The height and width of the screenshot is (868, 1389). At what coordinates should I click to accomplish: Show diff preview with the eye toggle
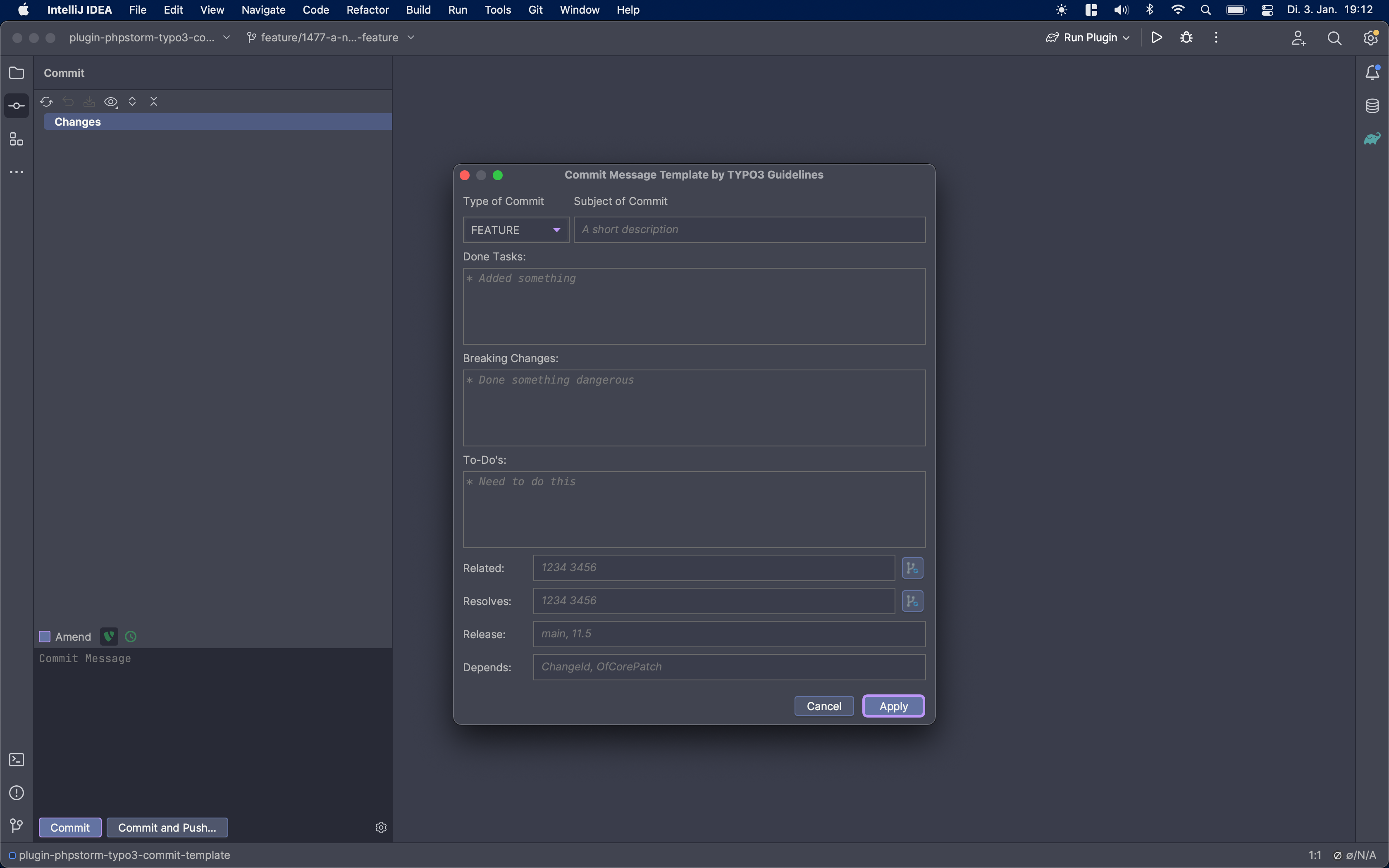(x=111, y=102)
